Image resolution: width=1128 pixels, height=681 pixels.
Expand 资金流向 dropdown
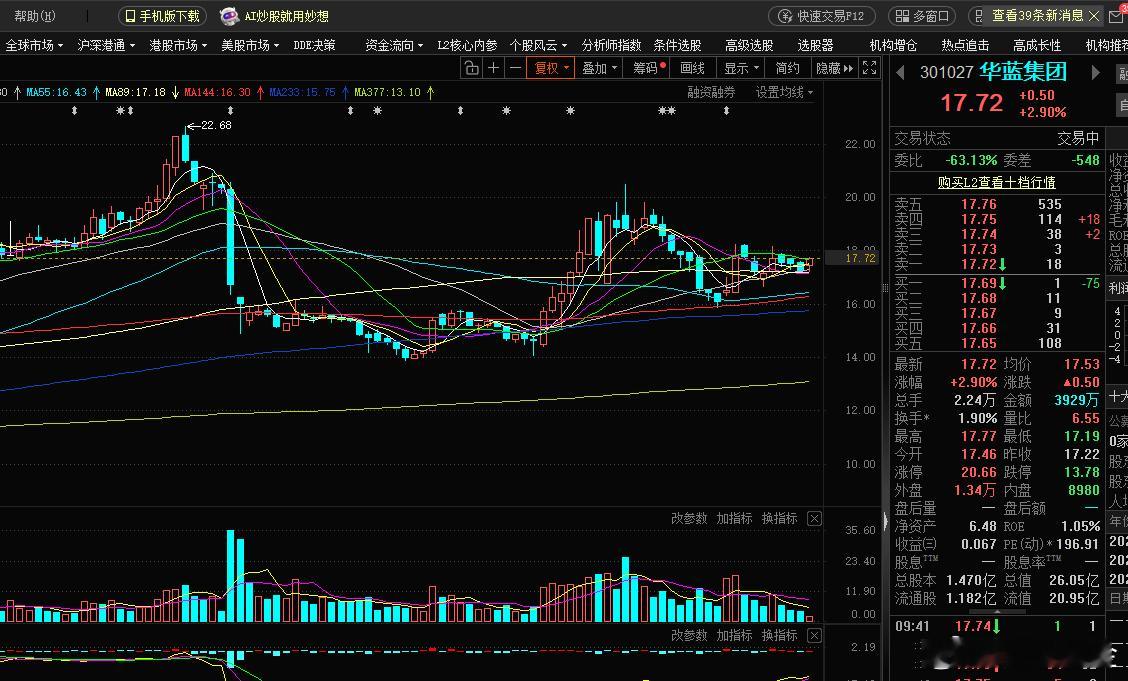(x=394, y=45)
